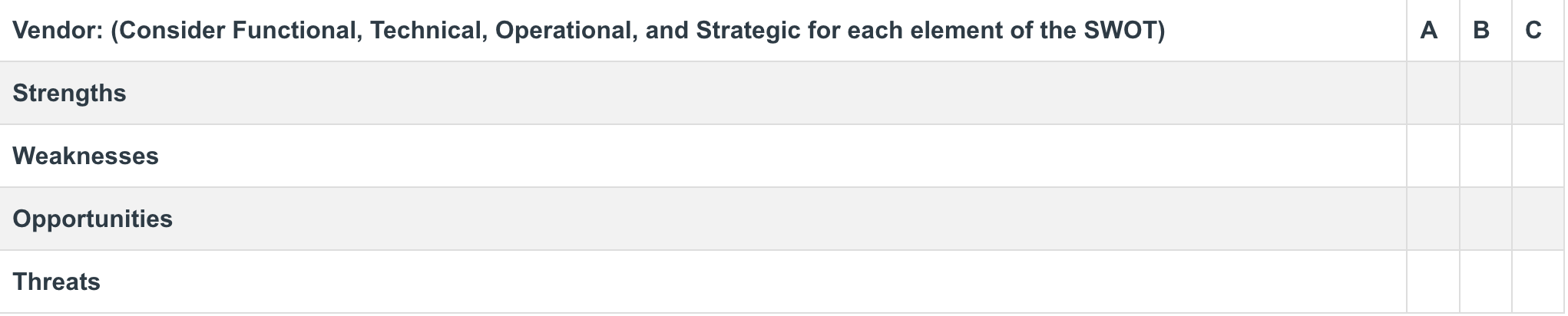Viewport: 1568px width, 316px height.
Task: Click the Opportunities row label
Action: (92, 219)
